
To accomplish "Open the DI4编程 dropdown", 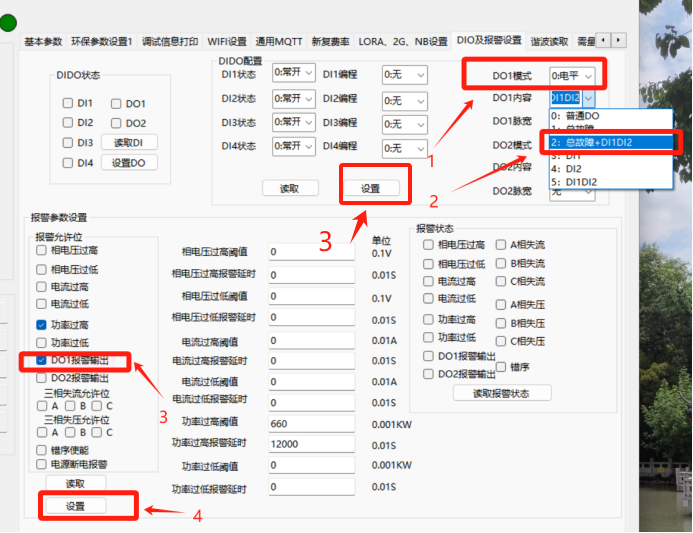I will pyautogui.click(x=404, y=147).
